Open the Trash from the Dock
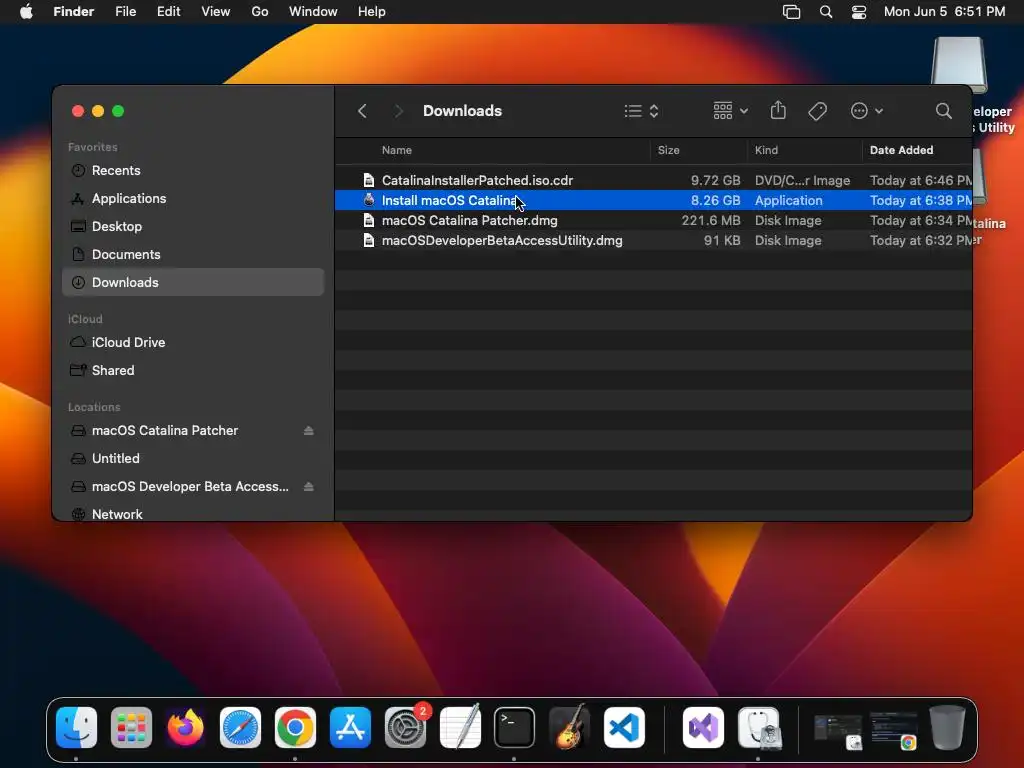Viewport: 1024px width, 768px height. (x=948, y=727)
